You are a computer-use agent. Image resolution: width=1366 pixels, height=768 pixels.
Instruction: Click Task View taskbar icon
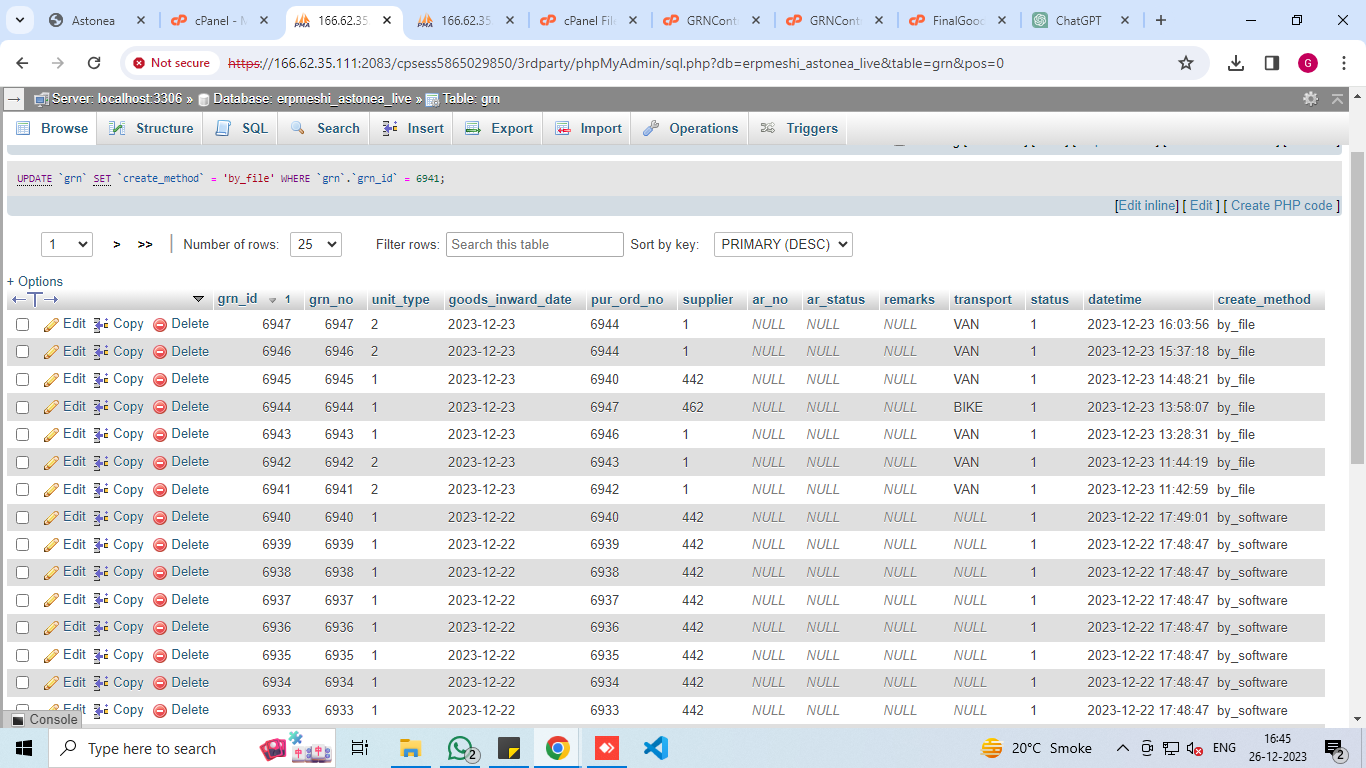(x=360, y=748)
